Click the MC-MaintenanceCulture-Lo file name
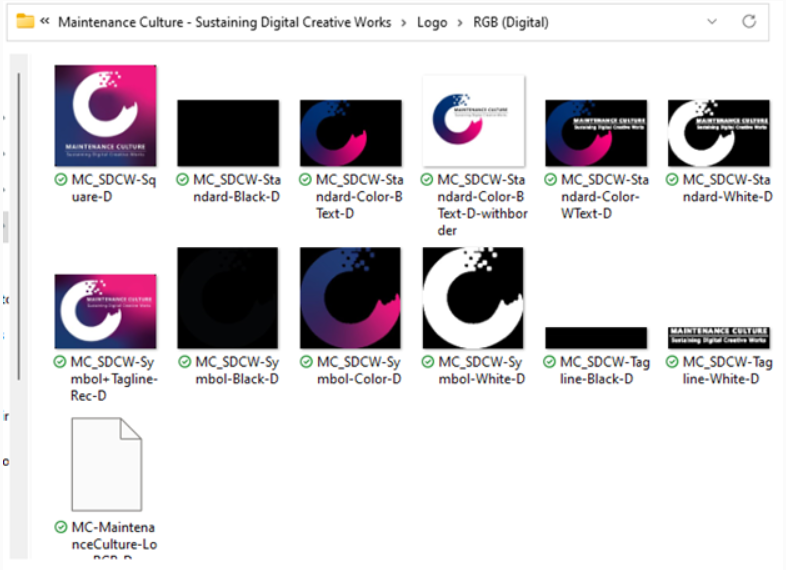The image size is (786, 570). 114,539
